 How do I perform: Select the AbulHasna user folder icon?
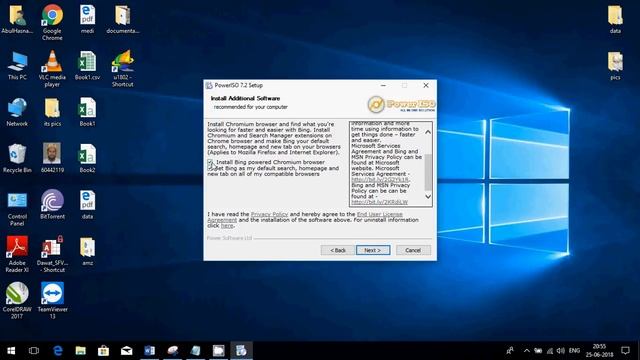tap(17, 19)
